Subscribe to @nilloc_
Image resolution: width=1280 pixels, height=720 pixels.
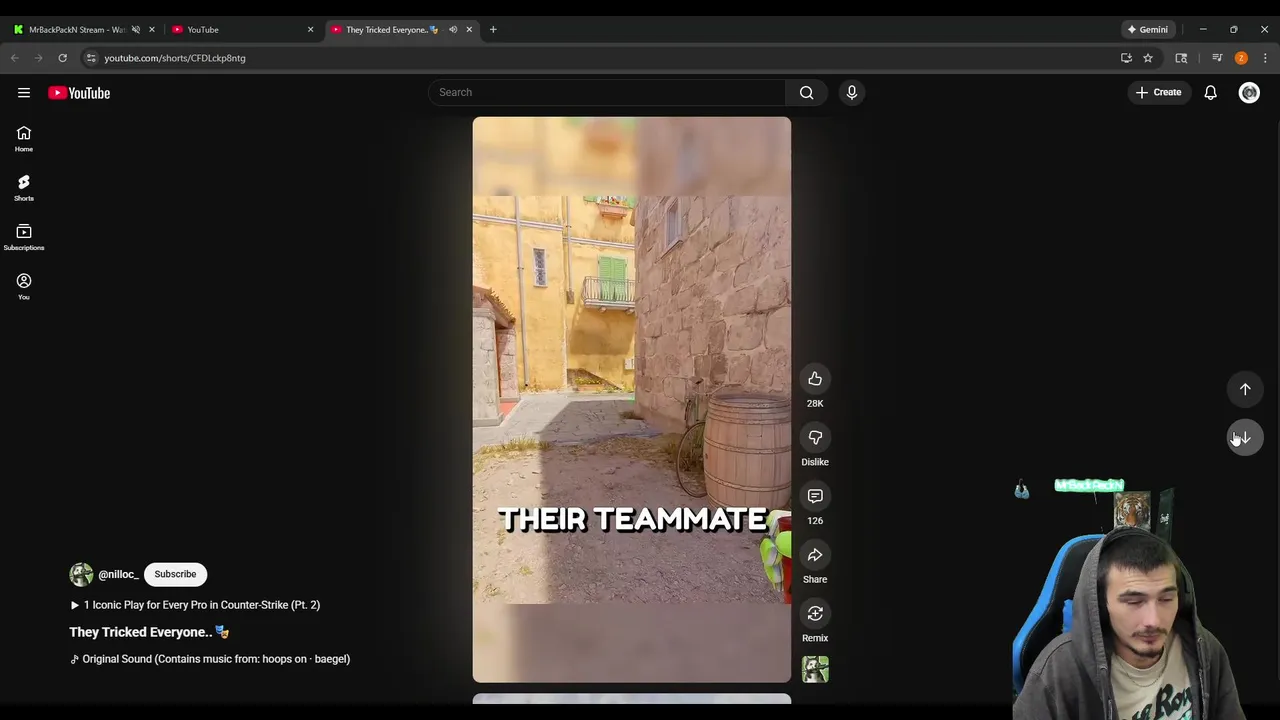175,574
